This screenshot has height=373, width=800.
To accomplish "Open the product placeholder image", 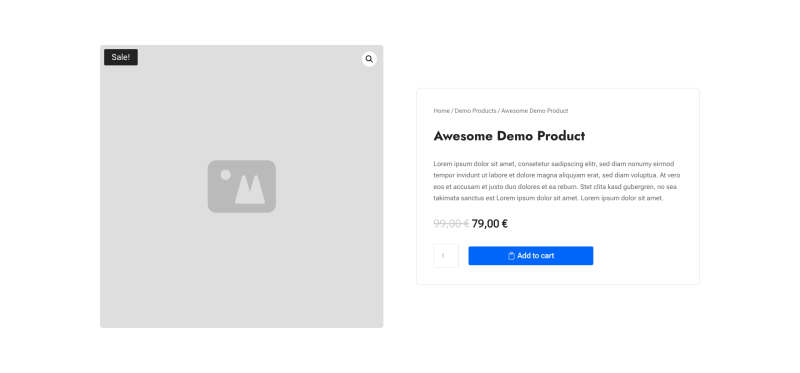I will click(241, 186).
